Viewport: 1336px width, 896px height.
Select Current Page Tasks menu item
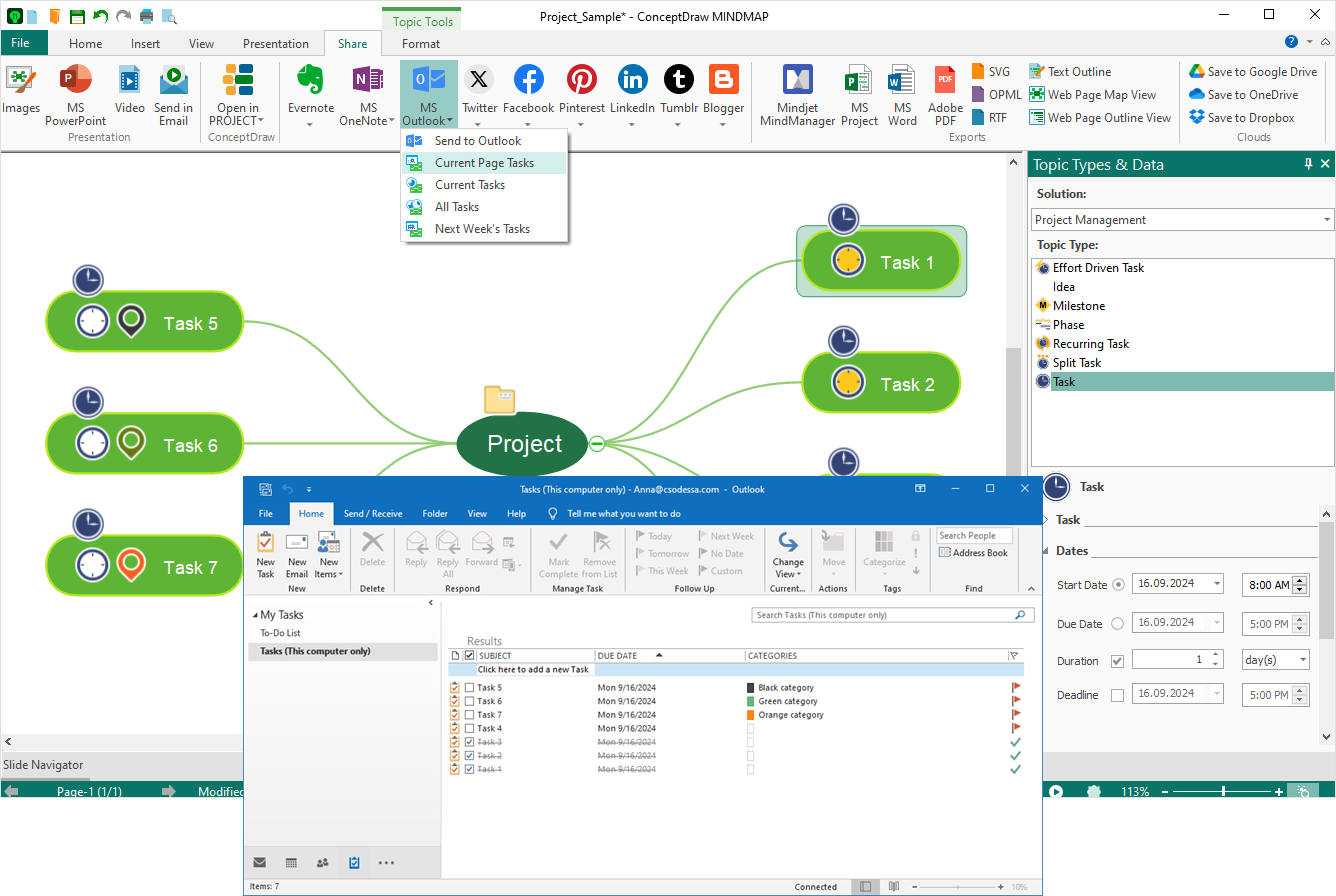[484, 163]
